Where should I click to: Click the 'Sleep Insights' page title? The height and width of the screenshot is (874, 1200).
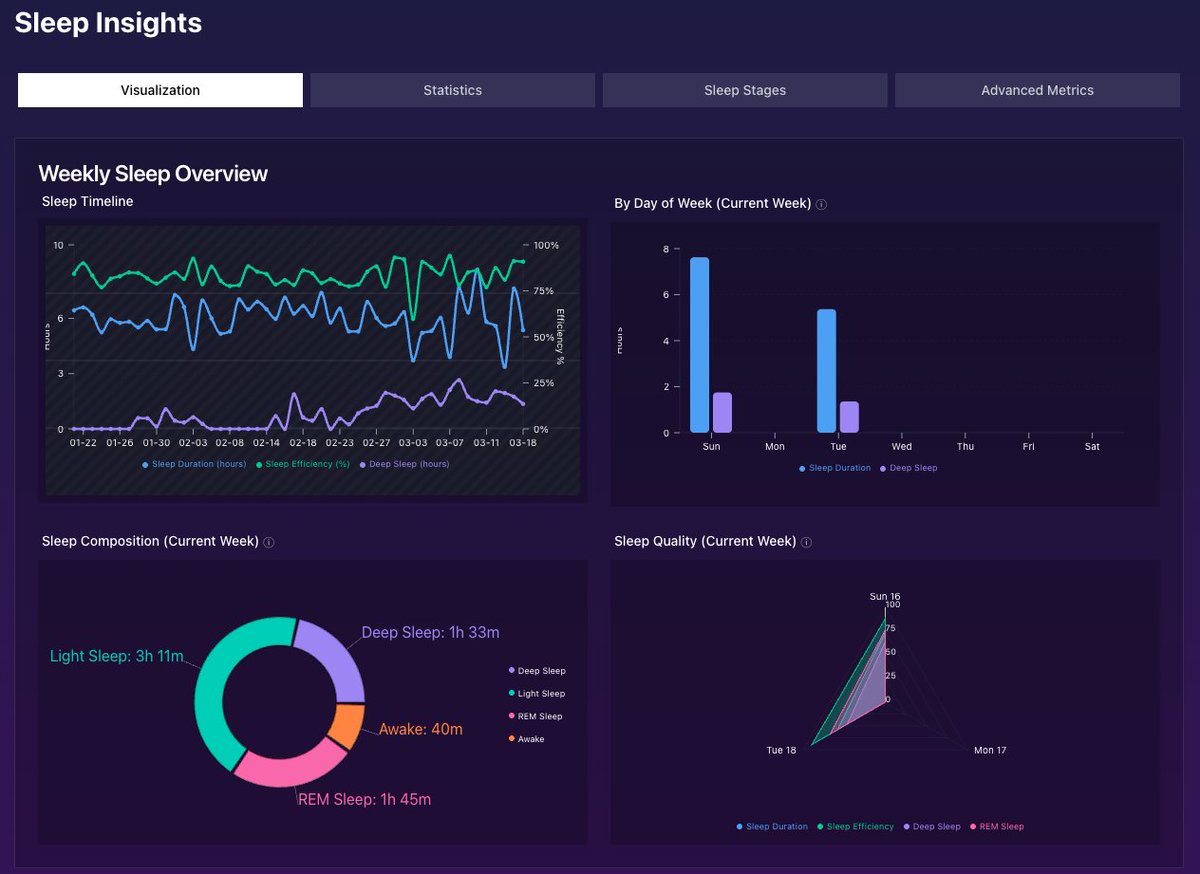click(108, 23)
